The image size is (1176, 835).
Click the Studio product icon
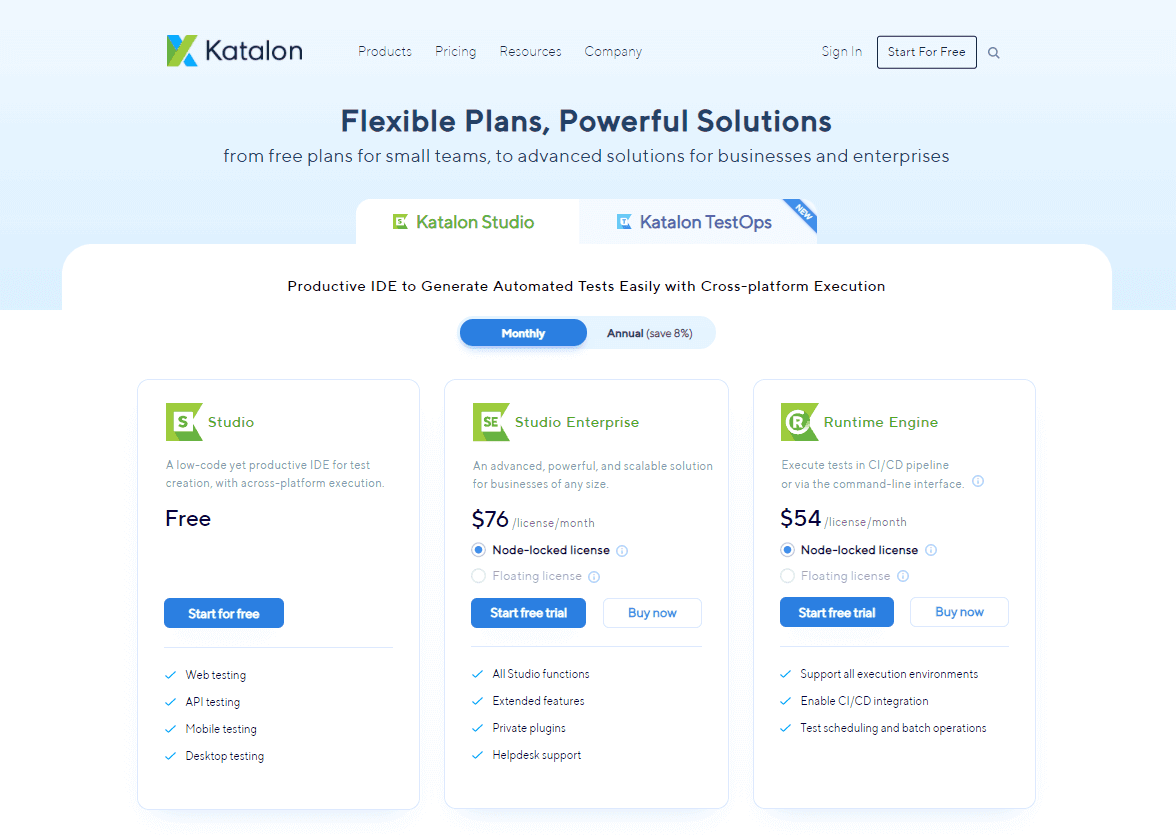click(x=184, y=422)
